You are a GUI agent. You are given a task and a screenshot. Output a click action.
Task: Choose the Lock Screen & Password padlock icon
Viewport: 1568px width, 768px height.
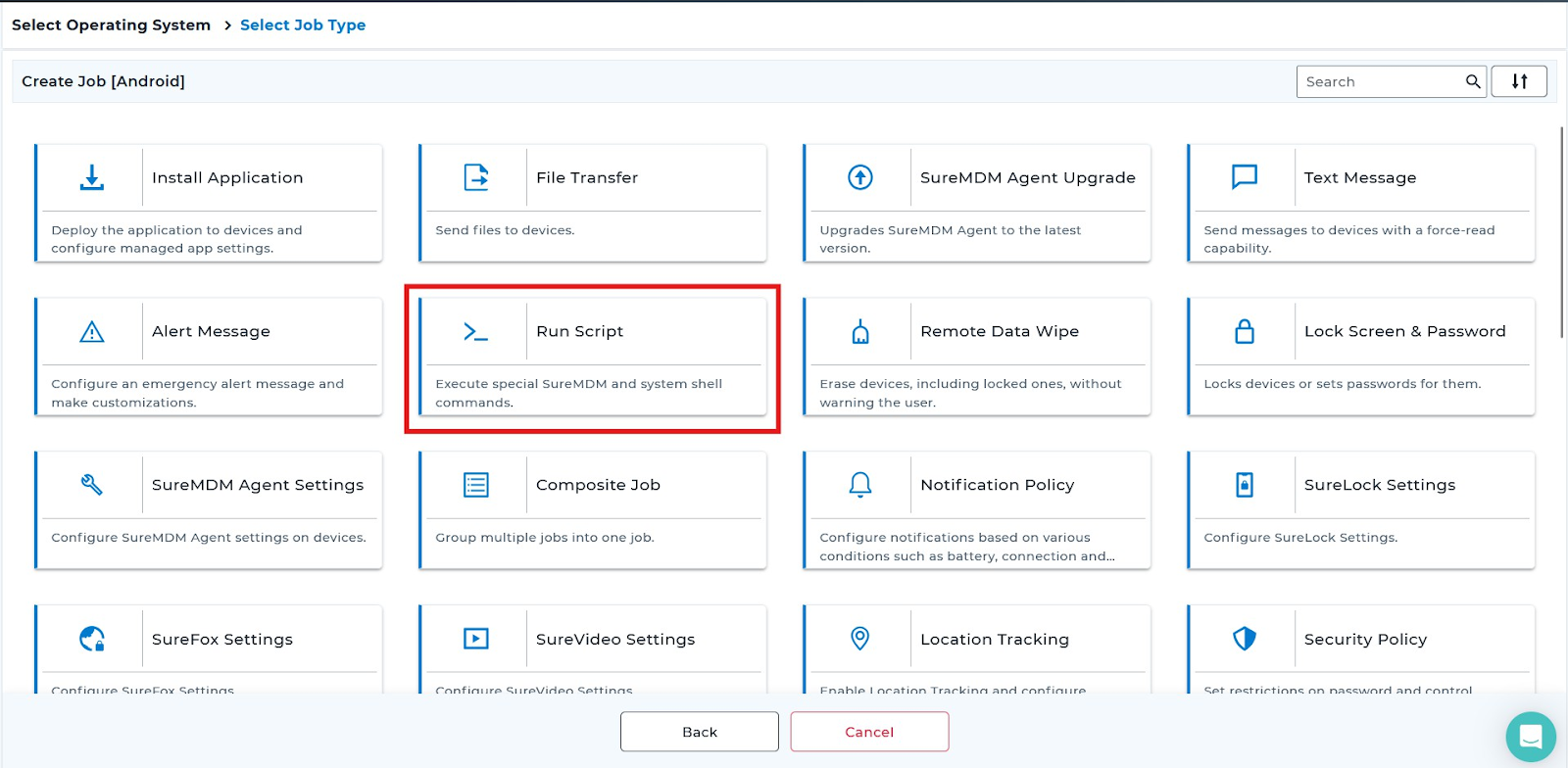click(x=1245, y=332)
